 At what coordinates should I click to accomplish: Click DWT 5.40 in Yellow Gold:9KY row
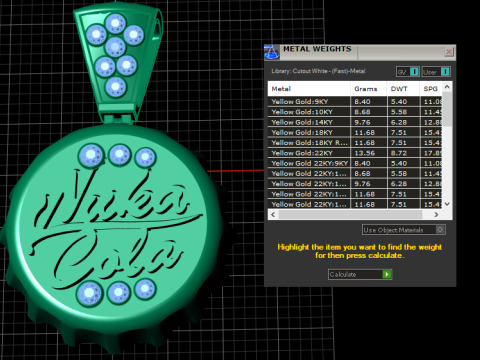coord(399,102)
